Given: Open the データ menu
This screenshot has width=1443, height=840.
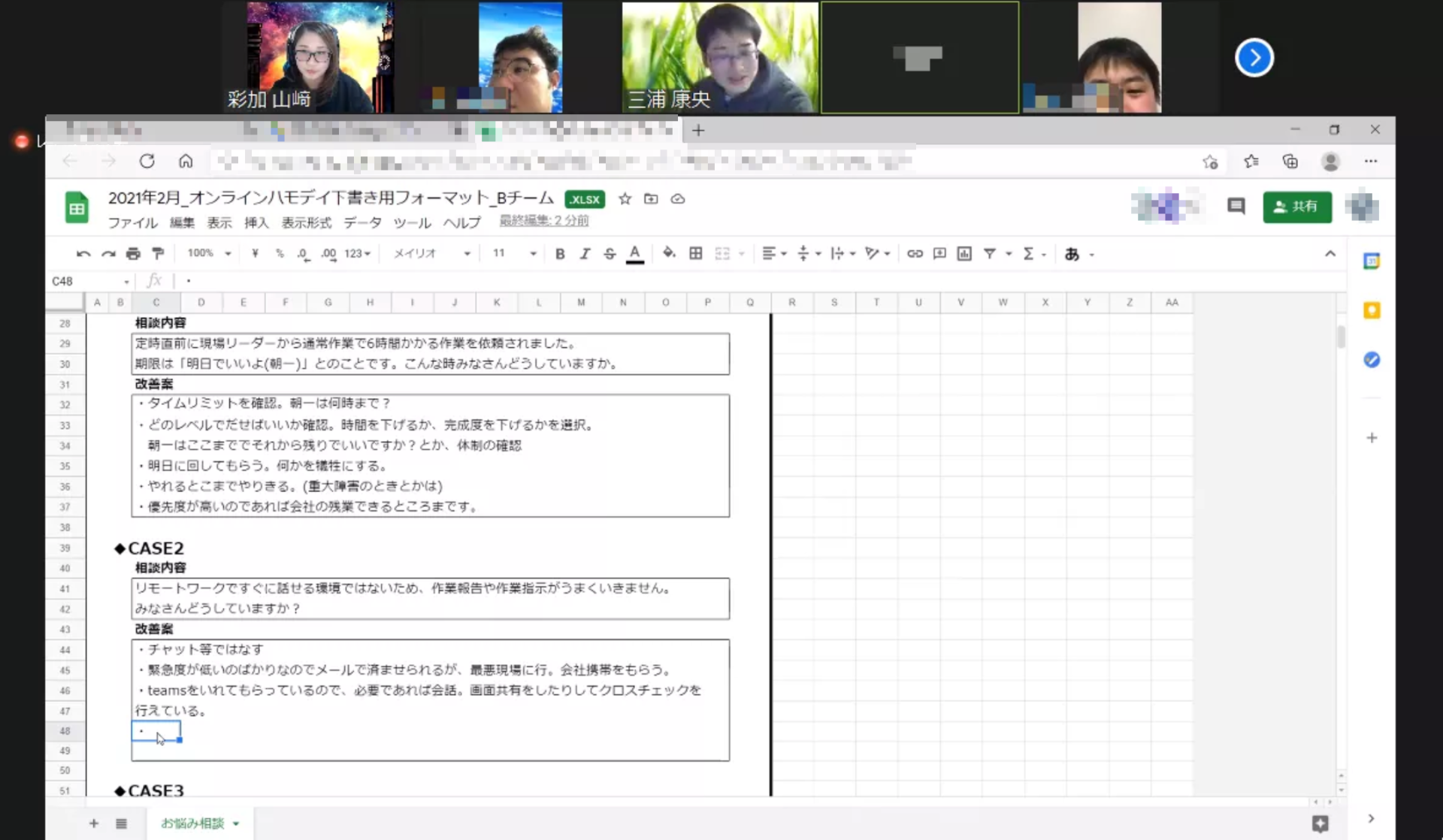Looking at the screenshot, I should tap(363, 222).
